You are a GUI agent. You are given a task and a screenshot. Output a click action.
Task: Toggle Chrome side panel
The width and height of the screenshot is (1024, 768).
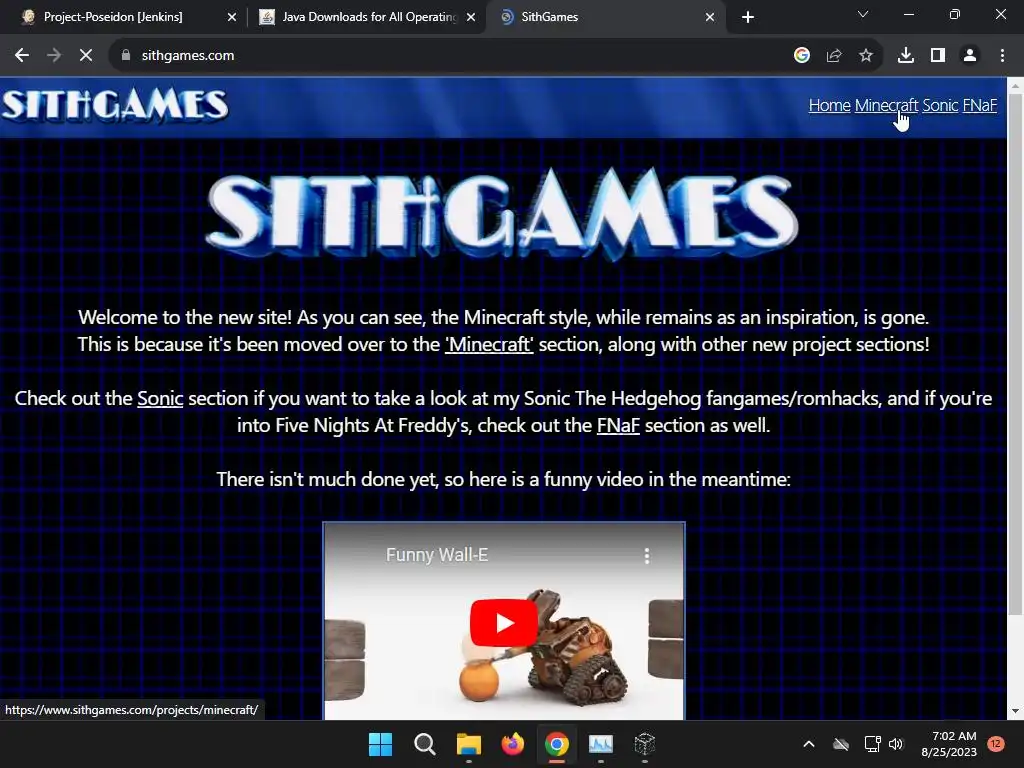(x=938, y=56)
